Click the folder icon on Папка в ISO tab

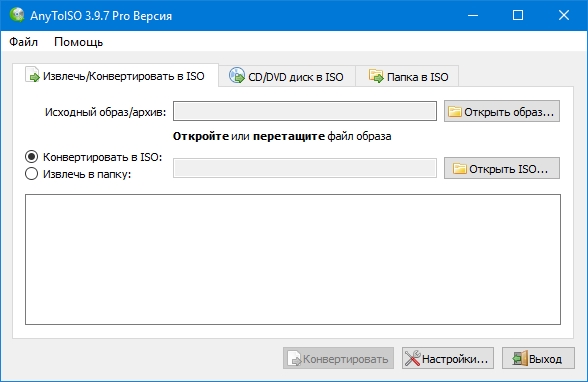[376, 75]
